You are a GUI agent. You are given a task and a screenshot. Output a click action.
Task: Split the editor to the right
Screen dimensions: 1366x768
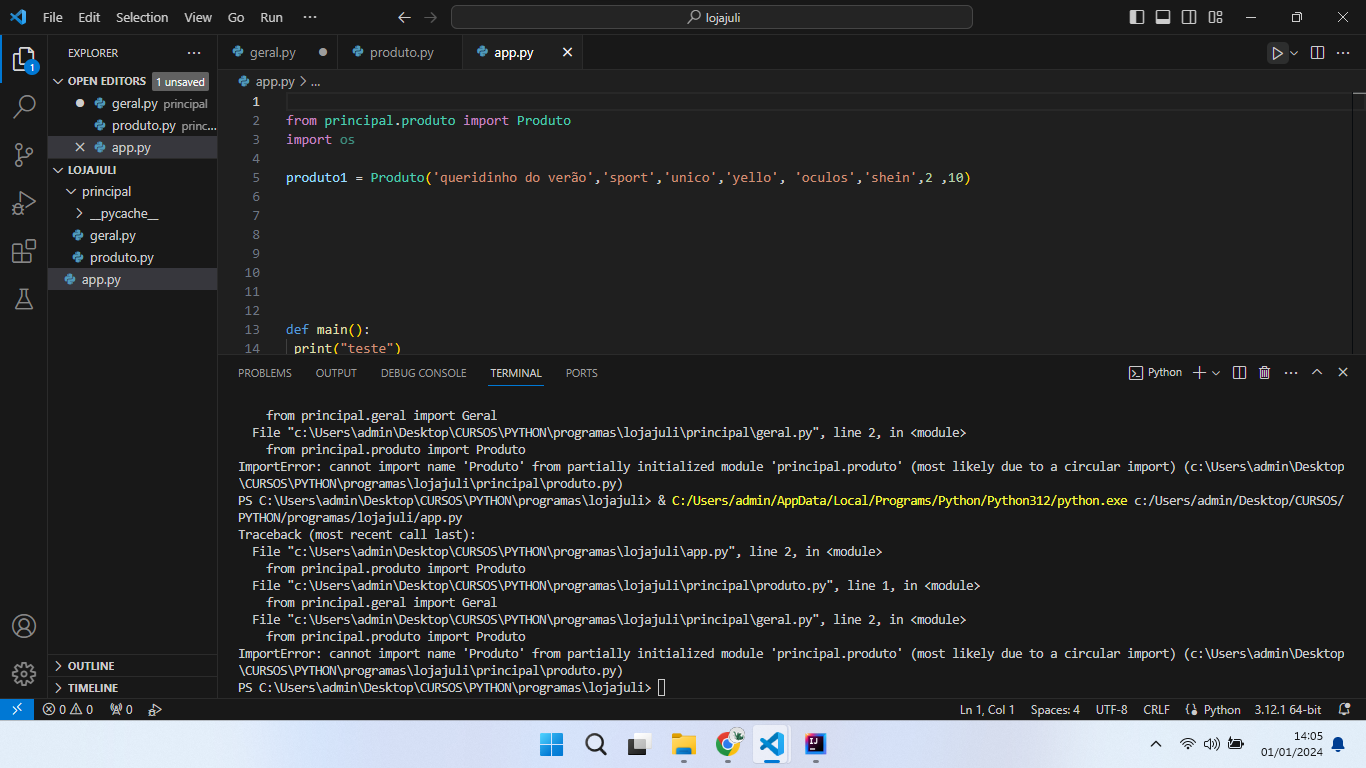click(1317, 53)
